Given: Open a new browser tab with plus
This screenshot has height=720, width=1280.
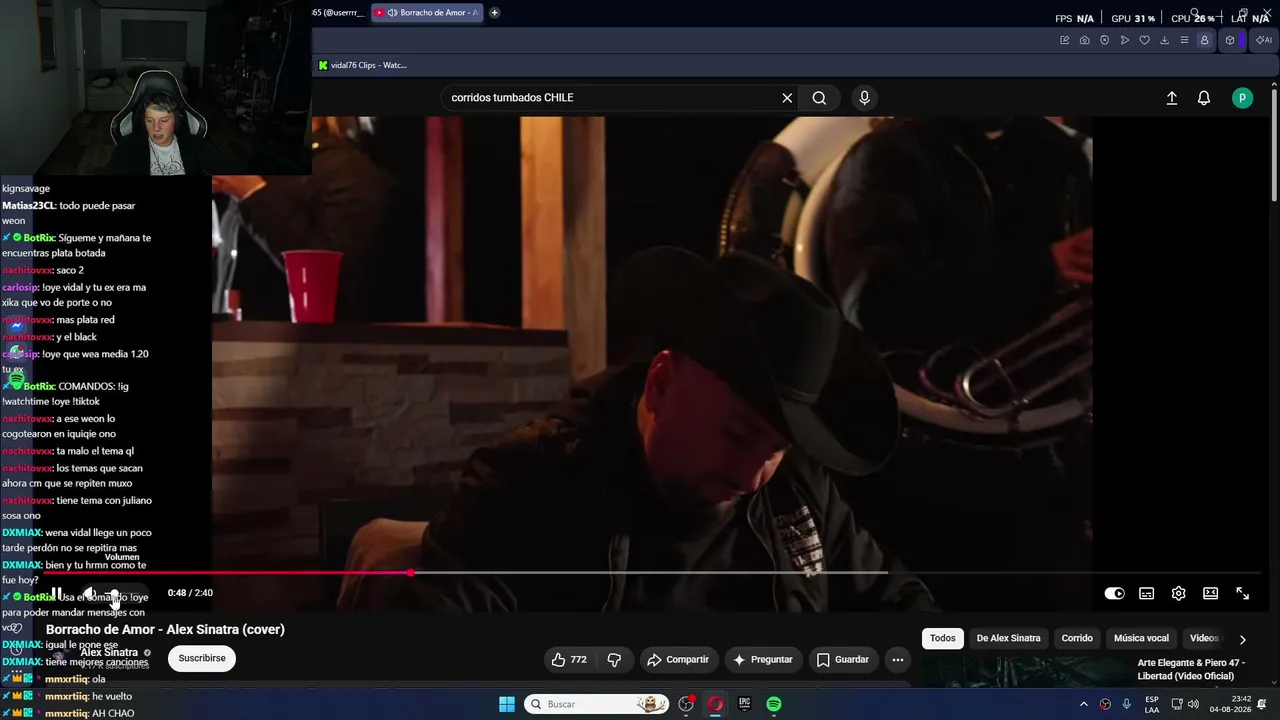Looking at the screenshot, I should 494,13.
